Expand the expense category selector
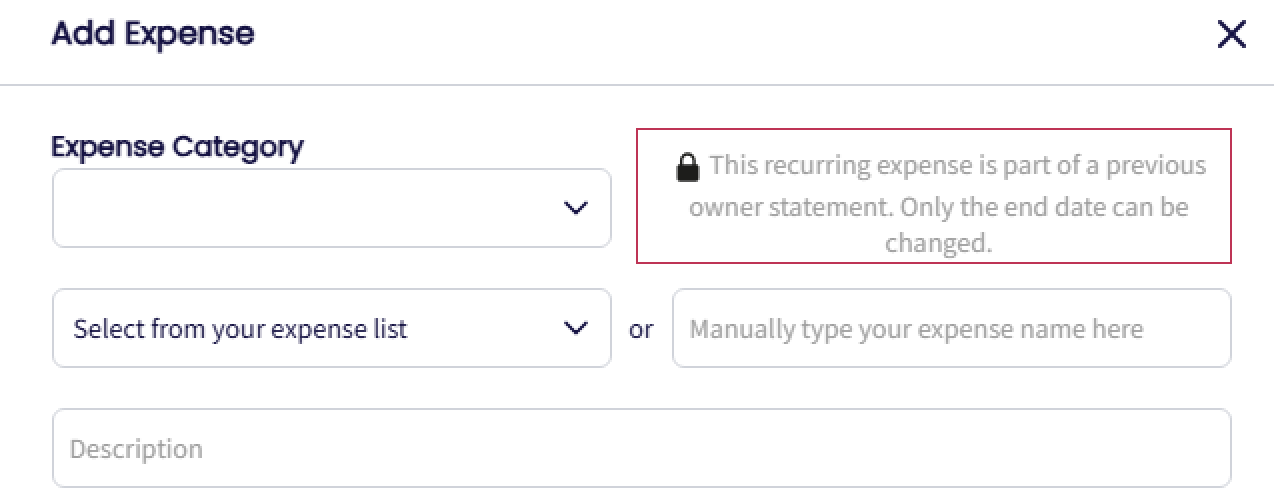This screenshot has width=1274, height=502. click(x=331, y=208)
